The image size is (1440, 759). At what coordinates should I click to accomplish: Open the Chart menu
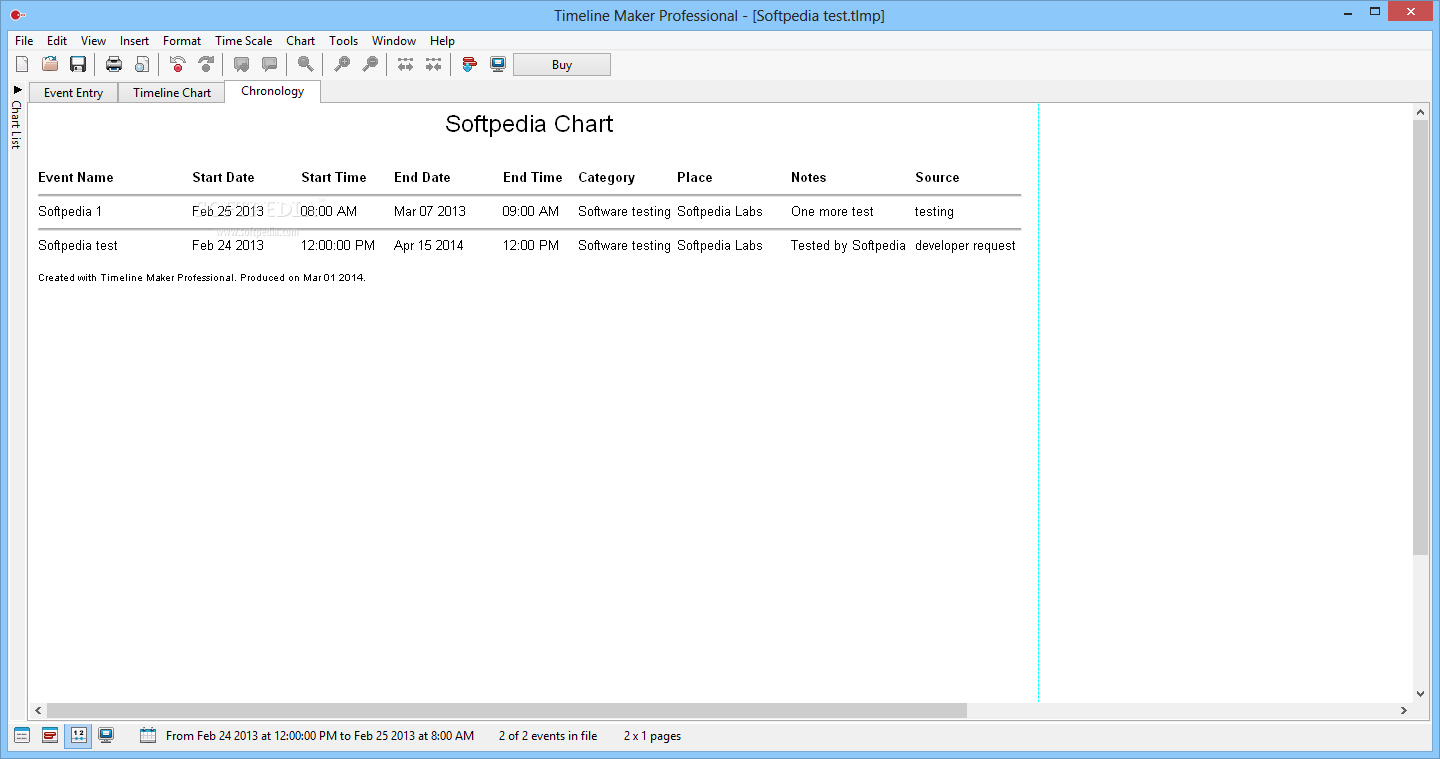click(300, 41)
